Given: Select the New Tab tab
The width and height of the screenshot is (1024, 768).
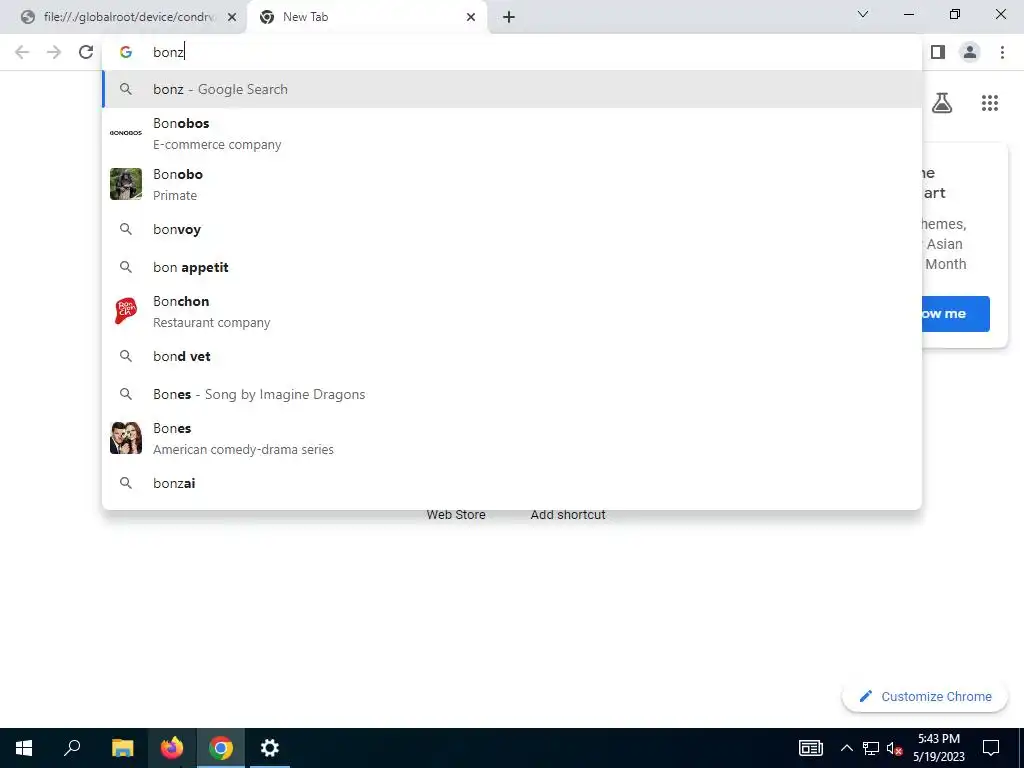Looking at the screenshot, I should (367, 17).
